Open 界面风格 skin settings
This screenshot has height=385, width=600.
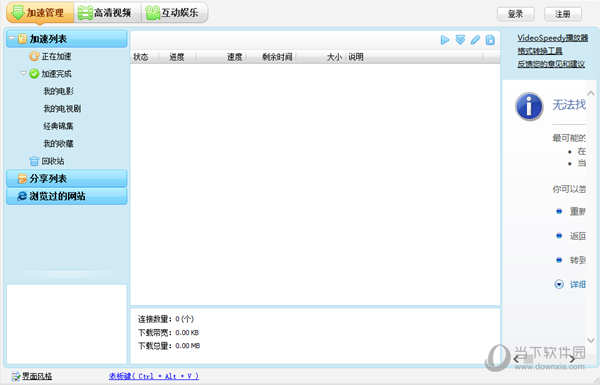click(x=37, y=376)
